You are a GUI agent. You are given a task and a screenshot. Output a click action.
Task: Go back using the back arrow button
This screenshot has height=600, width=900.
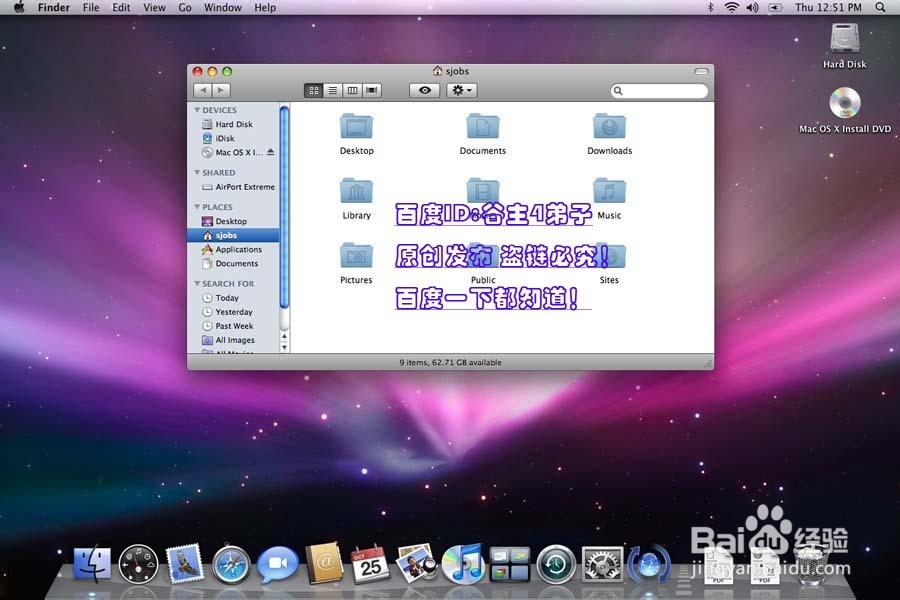[202, 90]
